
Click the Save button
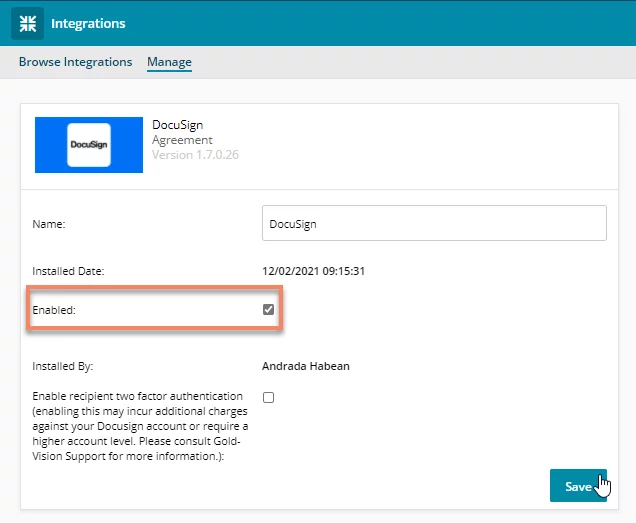578,486
